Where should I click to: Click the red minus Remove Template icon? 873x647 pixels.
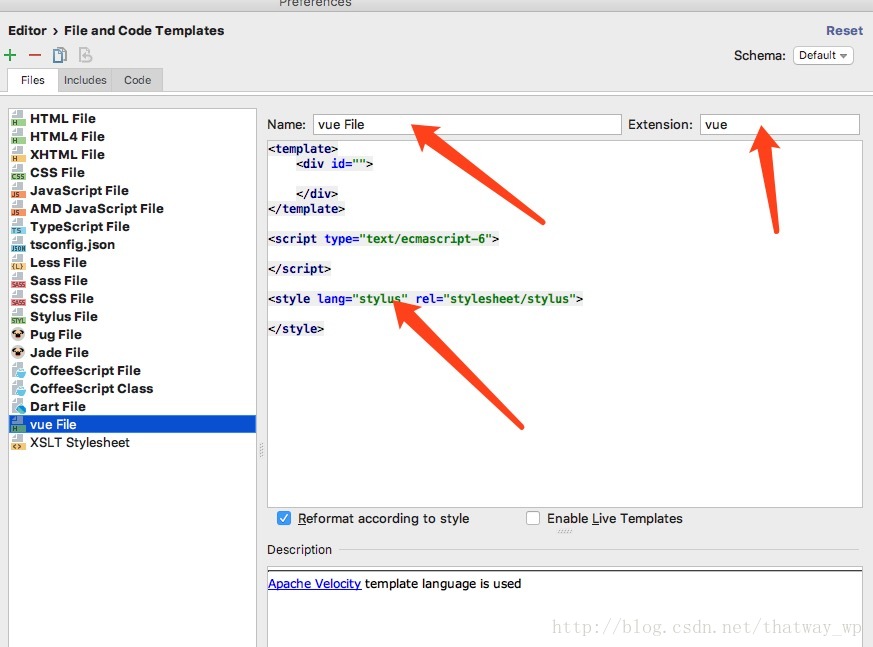35,55
